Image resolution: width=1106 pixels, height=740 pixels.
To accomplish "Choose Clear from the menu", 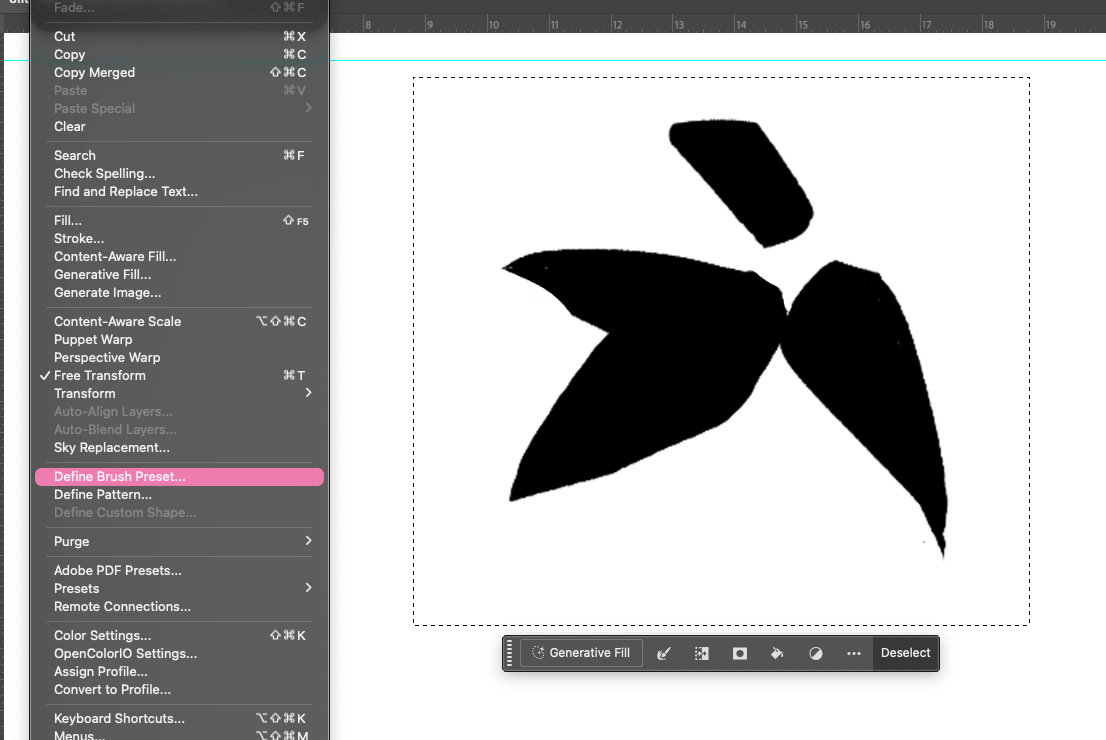I will pos(179,127).
